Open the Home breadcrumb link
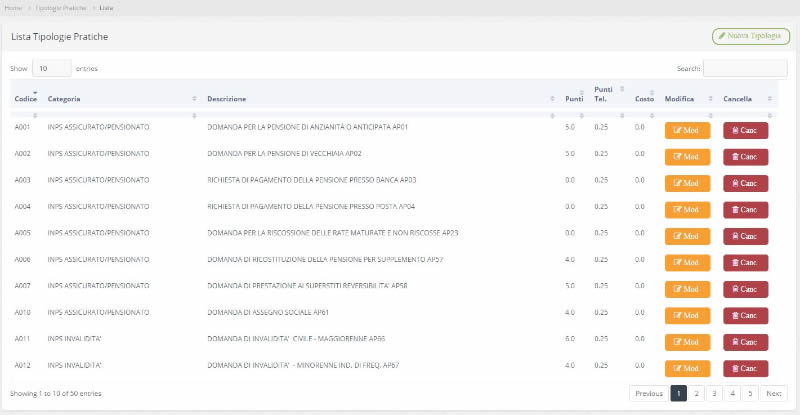Image resolution: width=800 pixels, height=415 pixels. click(13, 8)
